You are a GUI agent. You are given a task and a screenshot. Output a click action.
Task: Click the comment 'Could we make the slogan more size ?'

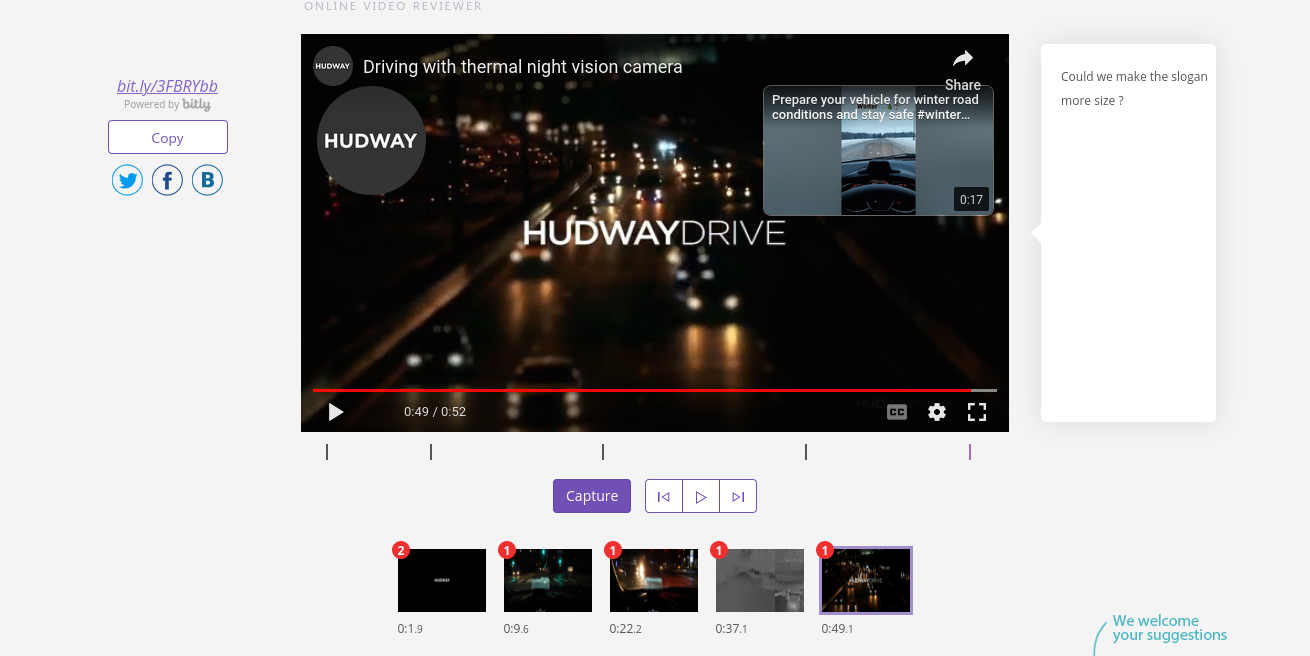point(1134,88)
